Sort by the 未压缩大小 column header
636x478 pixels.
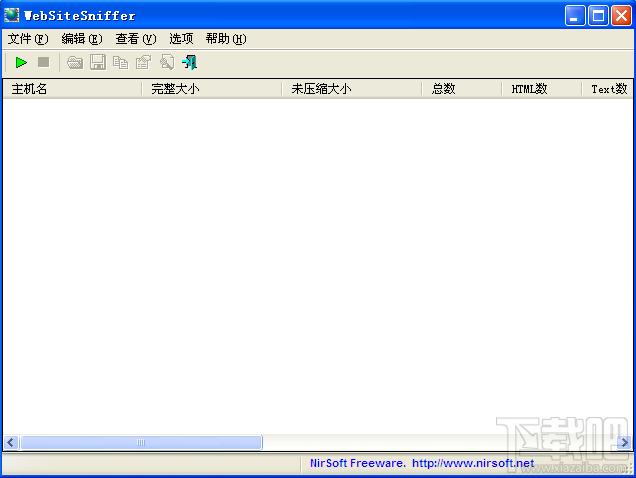coord(352,89)
